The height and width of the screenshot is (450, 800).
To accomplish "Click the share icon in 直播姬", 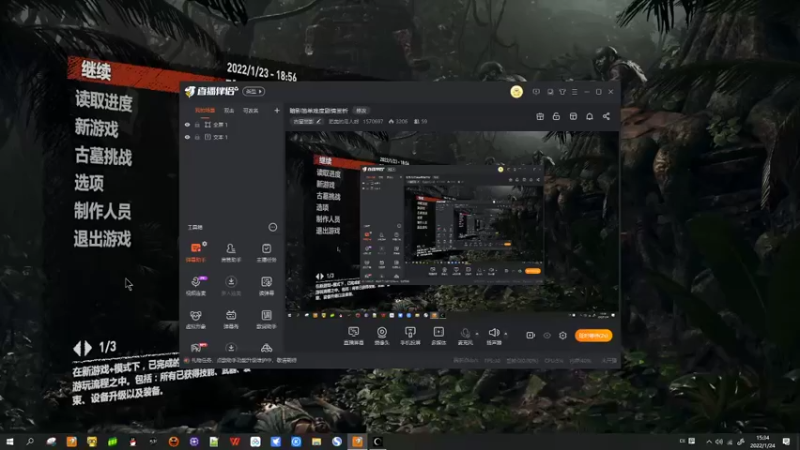I will click(x=606, y=116).
